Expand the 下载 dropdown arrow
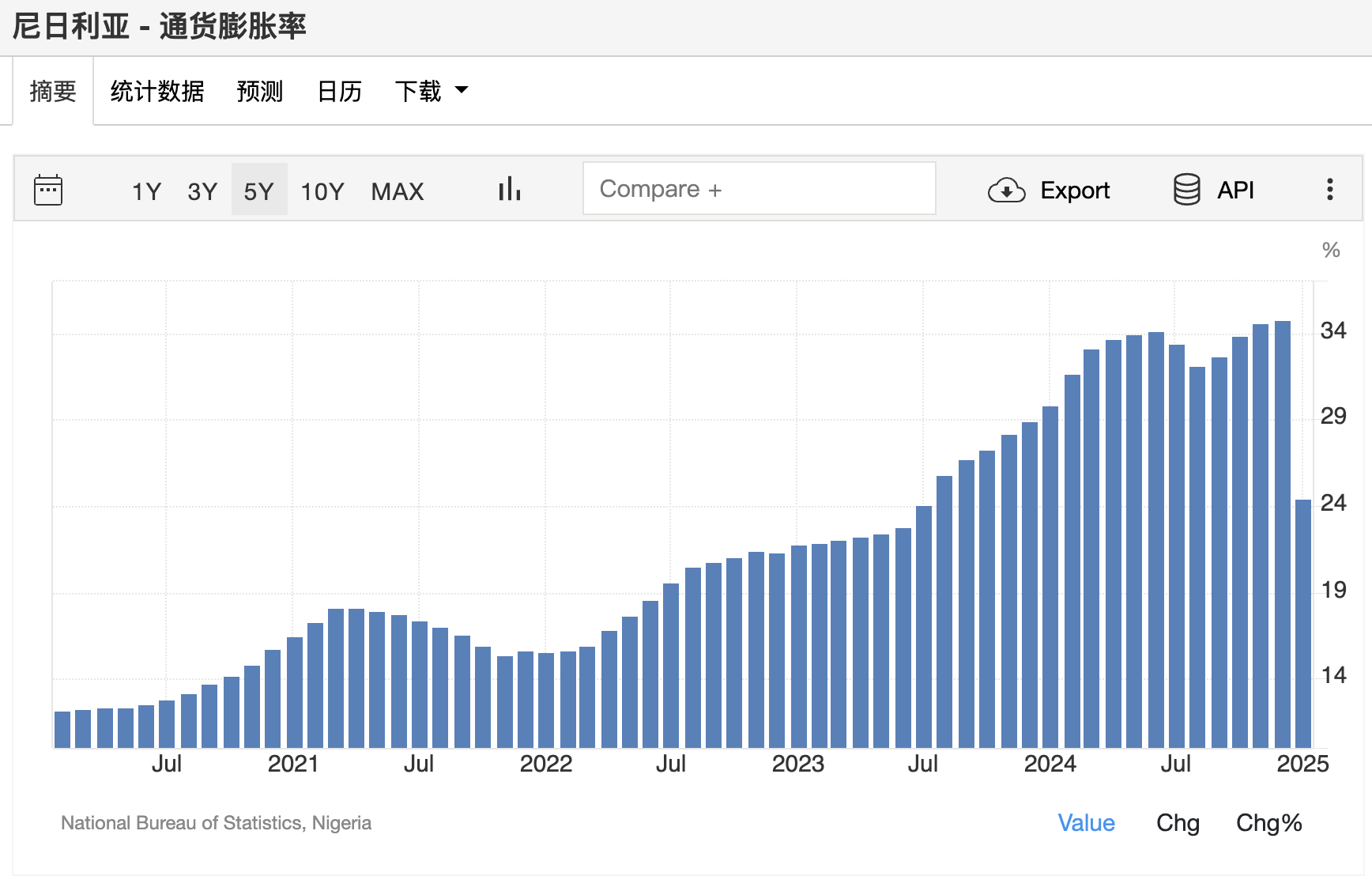1372x876 pixels. tap(462, 90)
